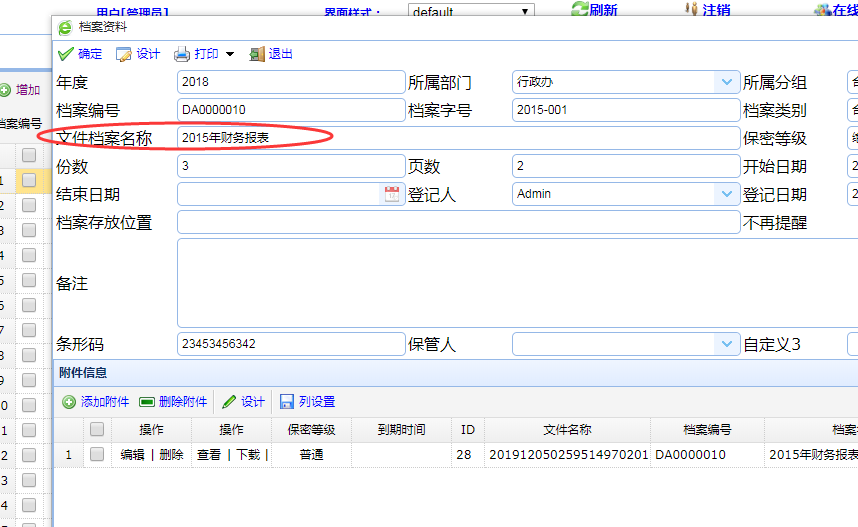Click the 退出 exit icon
The image size is (858, 527).
pyautogui.click(x=257, y=54)
